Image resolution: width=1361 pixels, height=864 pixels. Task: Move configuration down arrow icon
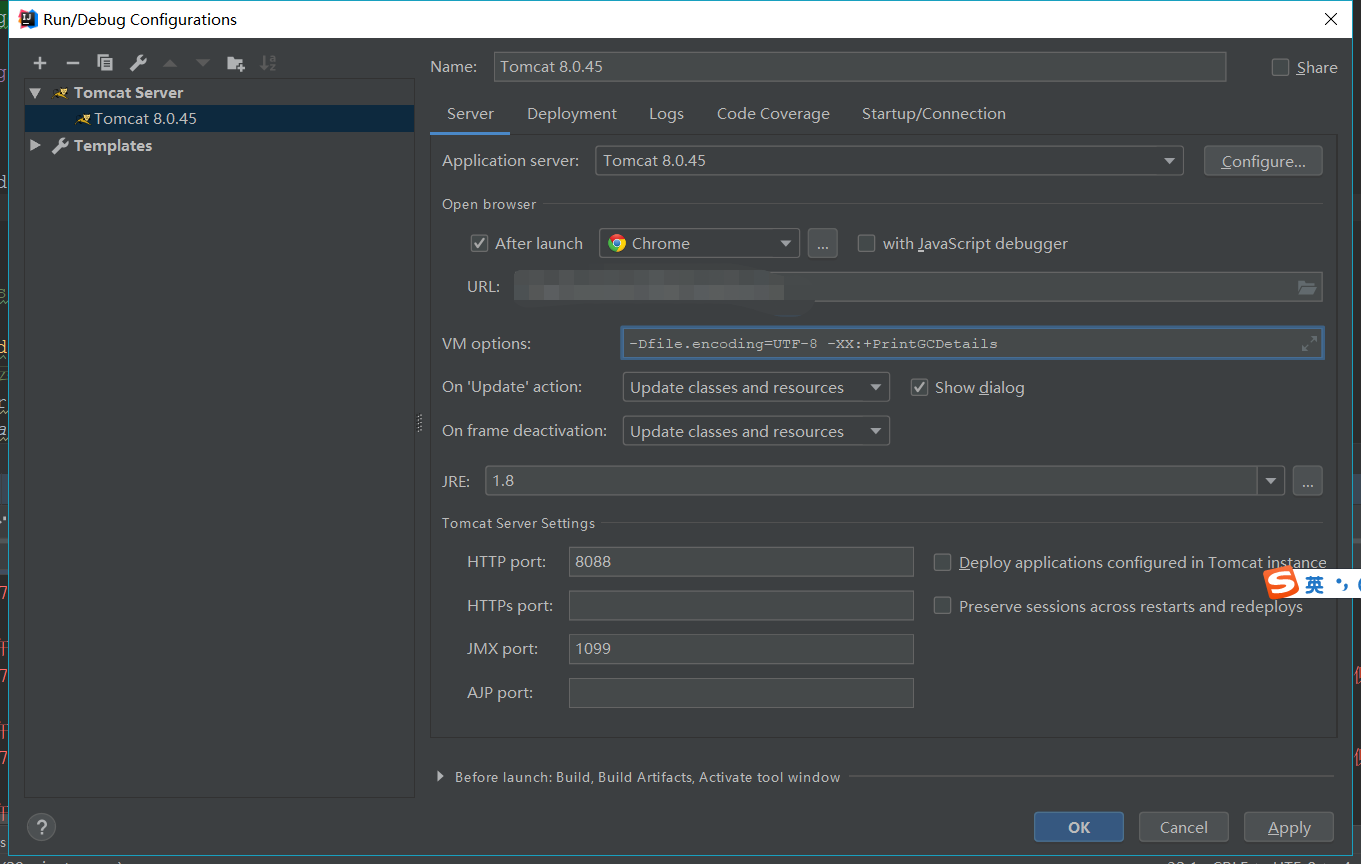[203, 63]
